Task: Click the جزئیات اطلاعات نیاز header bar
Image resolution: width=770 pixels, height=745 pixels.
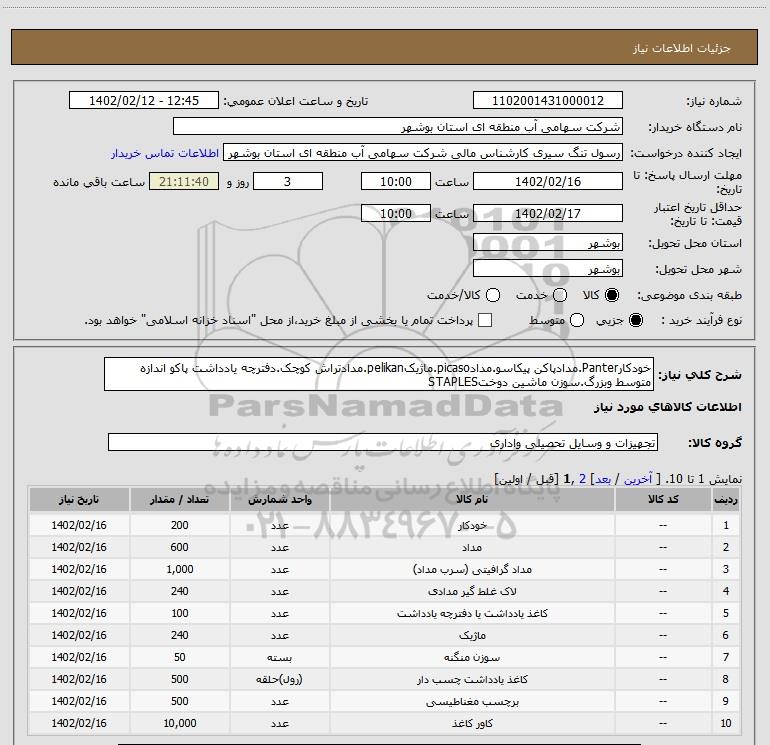Action: pos(384,47)
